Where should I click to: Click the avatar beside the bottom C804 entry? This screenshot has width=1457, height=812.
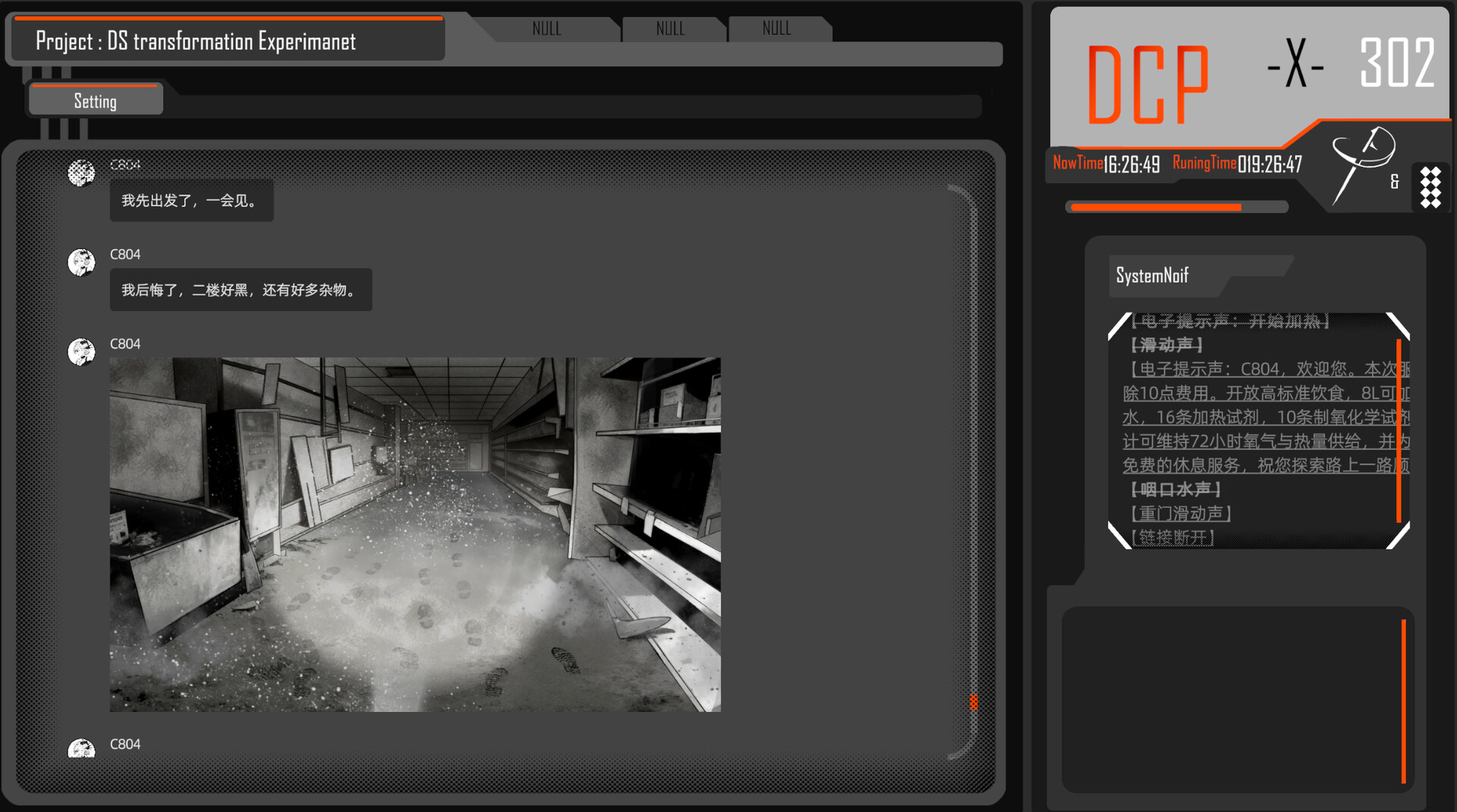click(81, 750)
